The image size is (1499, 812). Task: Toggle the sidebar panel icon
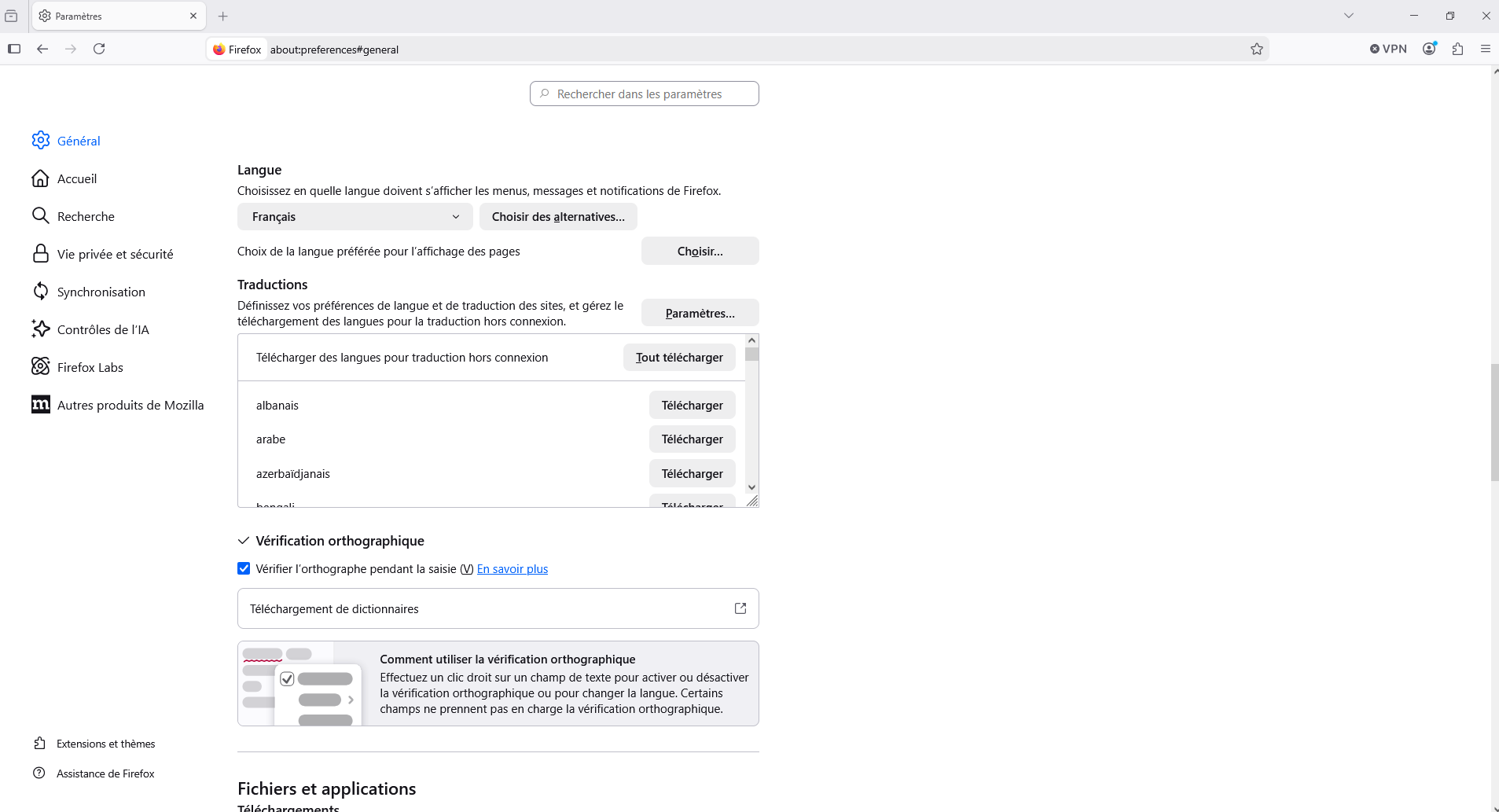point(14,49)
